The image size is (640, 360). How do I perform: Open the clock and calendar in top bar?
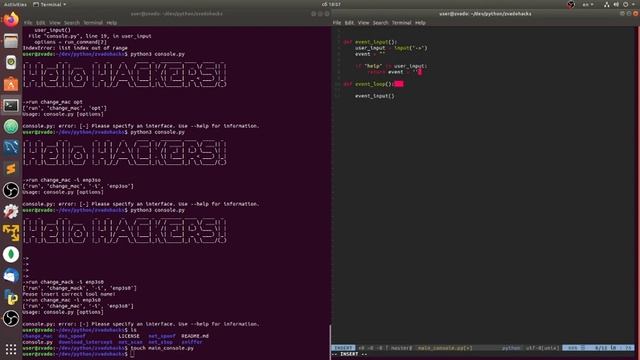click(331, 4)
